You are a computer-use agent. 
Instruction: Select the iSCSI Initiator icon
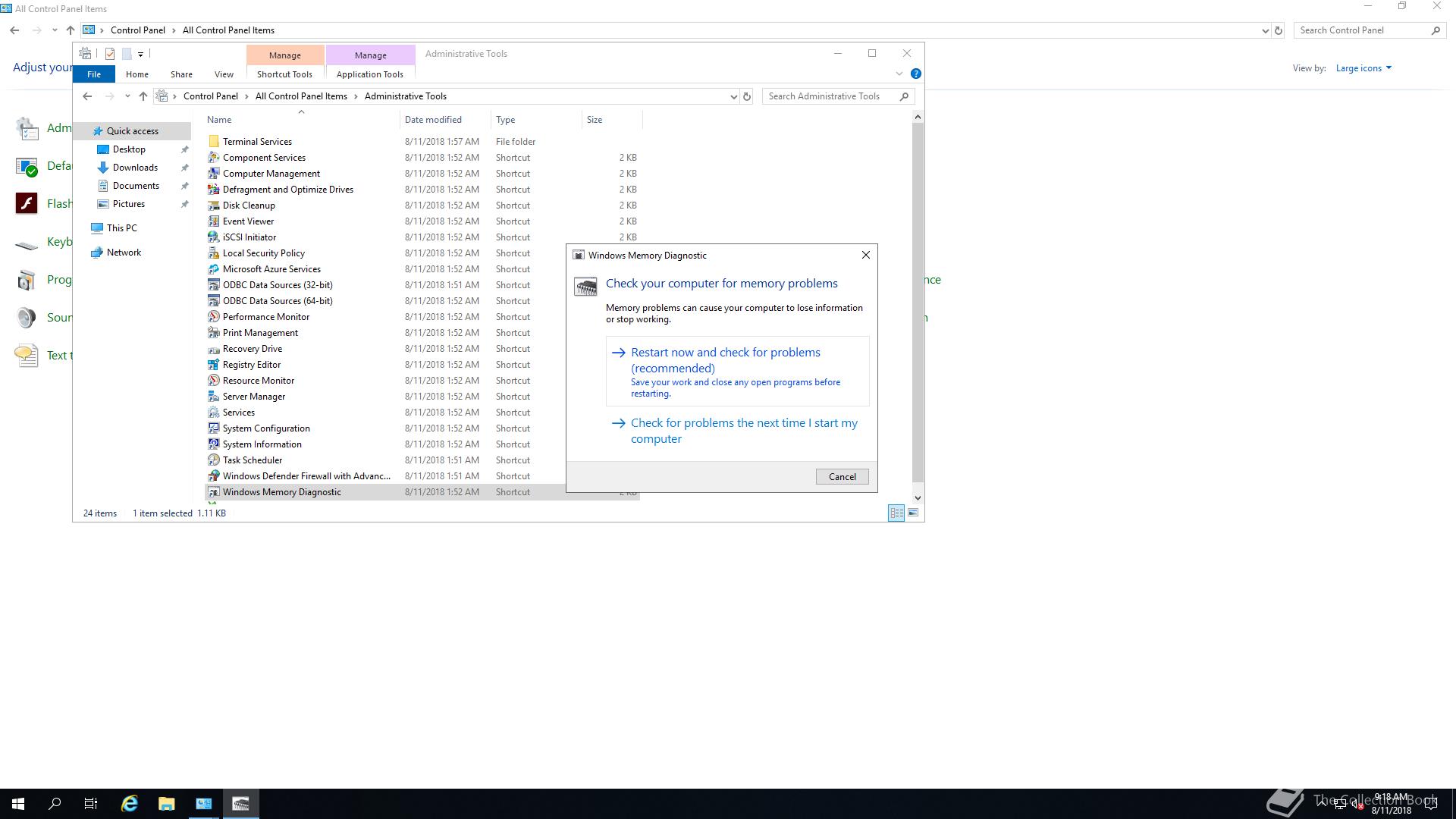pyautogui.click(x=214, y=237)
